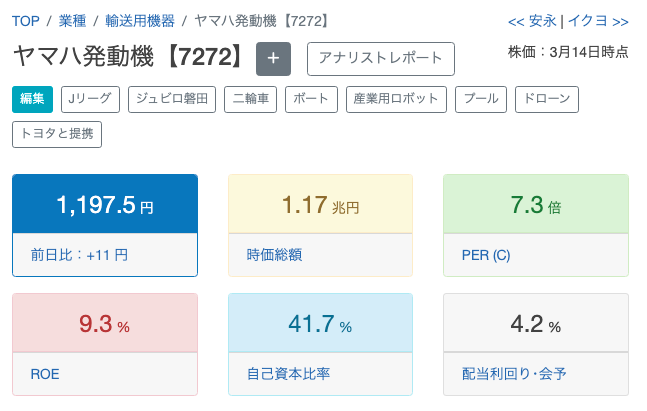Open the 配当利回り･会予 label link
Viewport: 647px width, 411px height.
[514, 374]
